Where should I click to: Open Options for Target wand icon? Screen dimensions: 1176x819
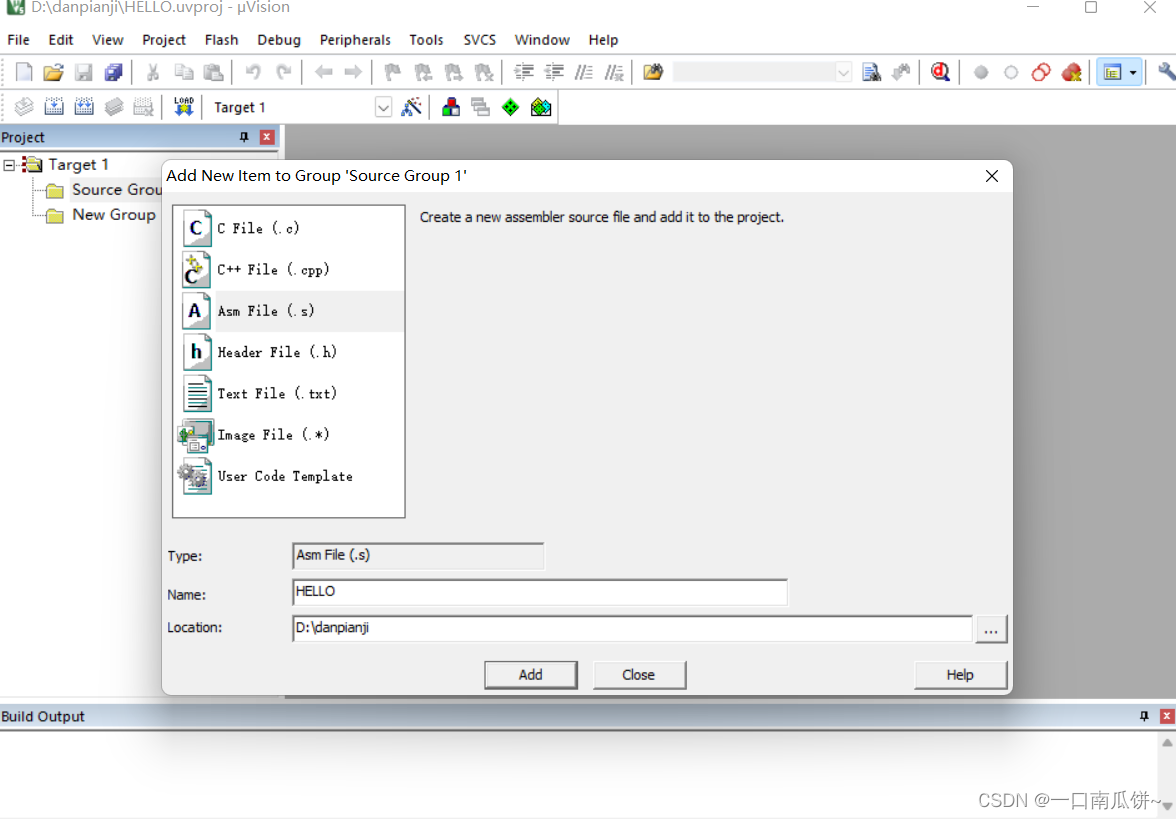[x=411, y=106]
